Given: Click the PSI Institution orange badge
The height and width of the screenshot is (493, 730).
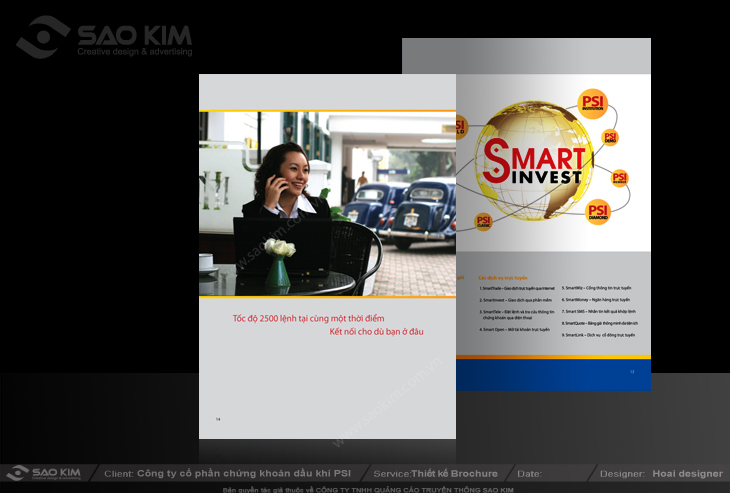Looking at the screenshot, I should point(593,103).
